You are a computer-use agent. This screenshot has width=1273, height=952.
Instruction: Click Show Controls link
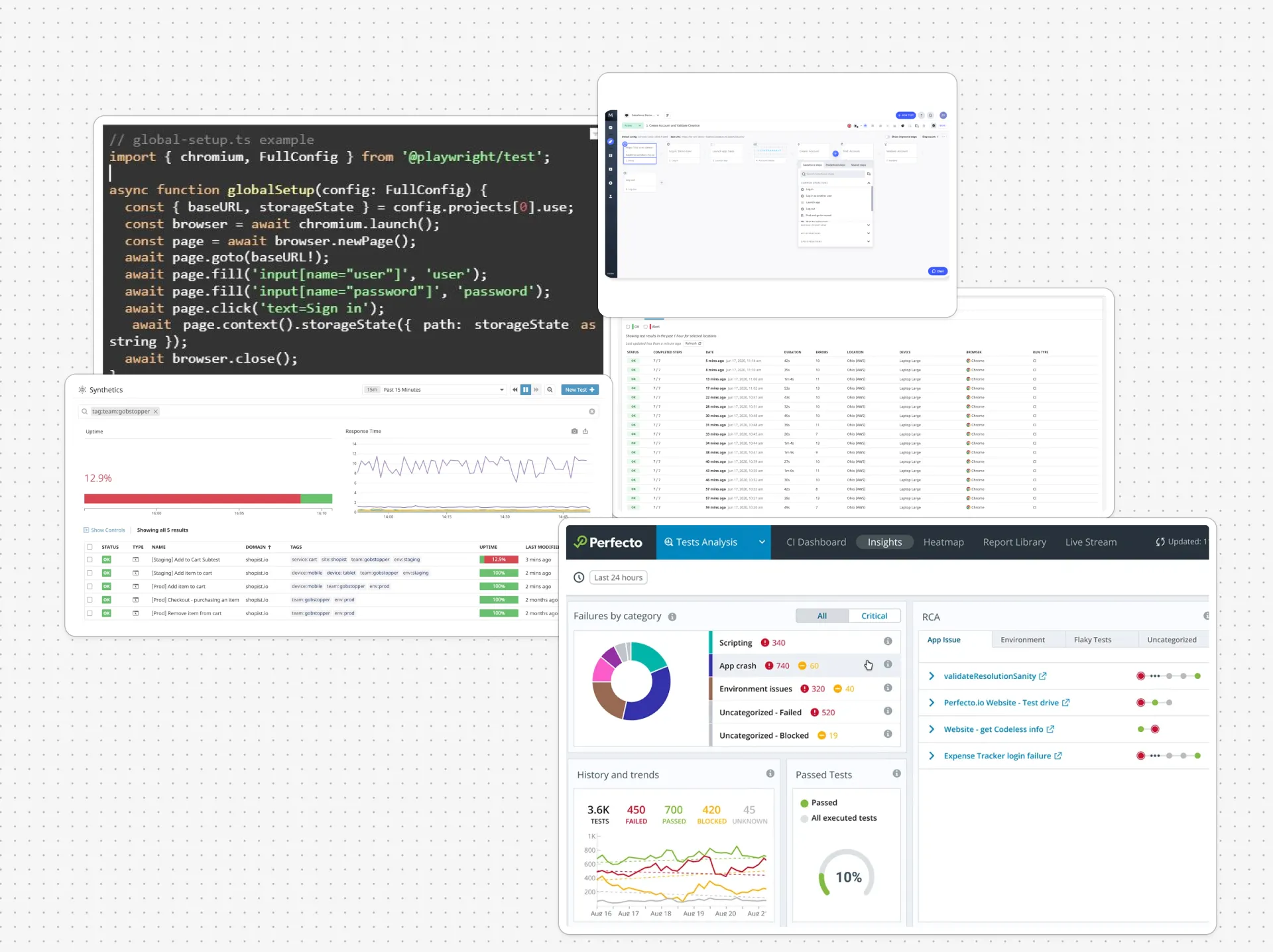pos(104,530)
